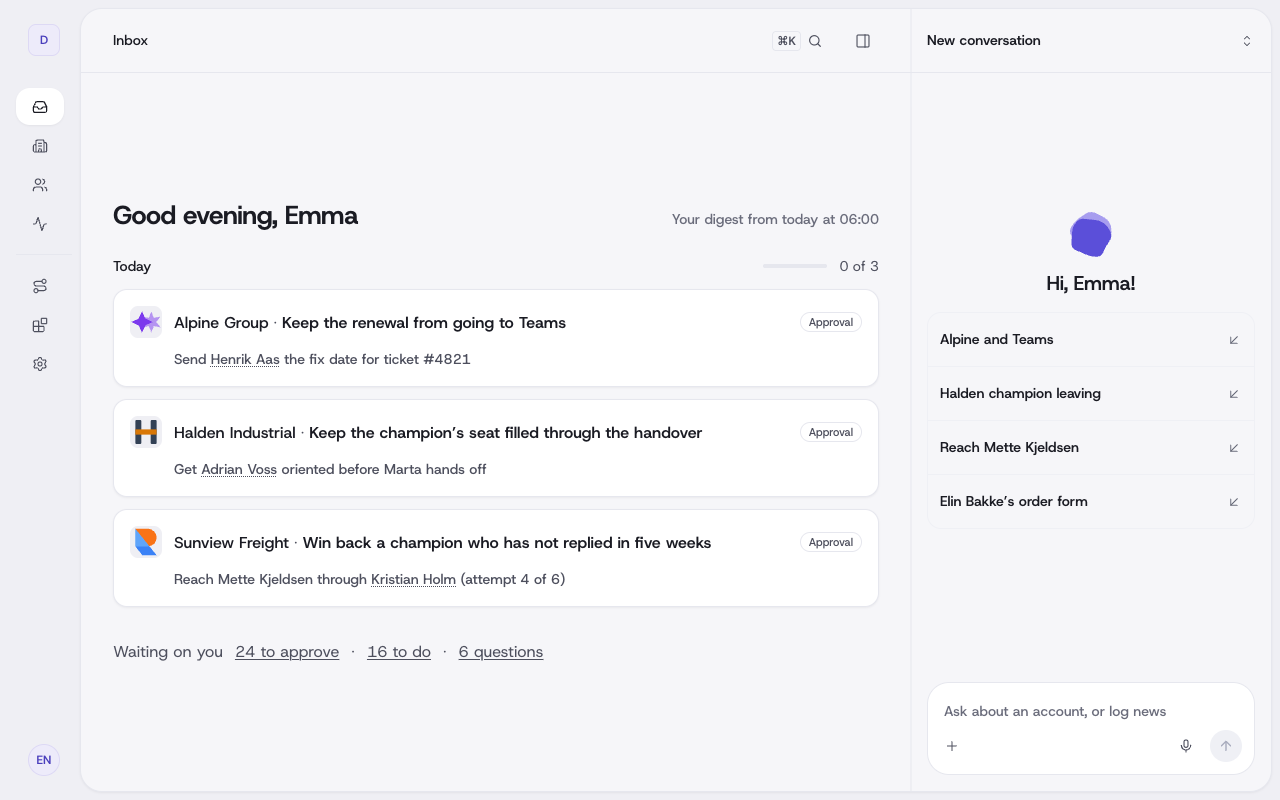Open the integrations blocks icon in sidebar
The width and height of the screenshot is (1280, 800).
[x=40, y=325]
